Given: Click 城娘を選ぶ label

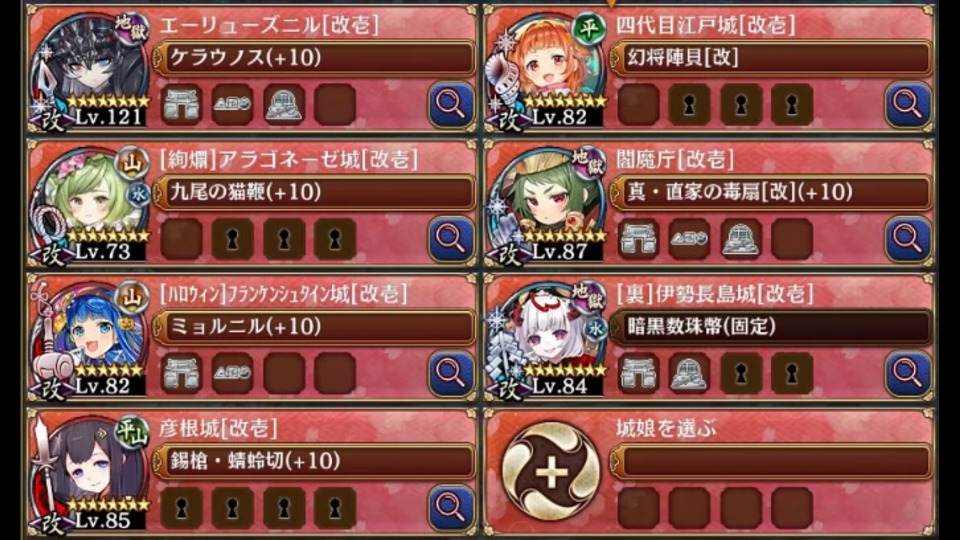Looking at the screenshot, I should click(666, 429).
